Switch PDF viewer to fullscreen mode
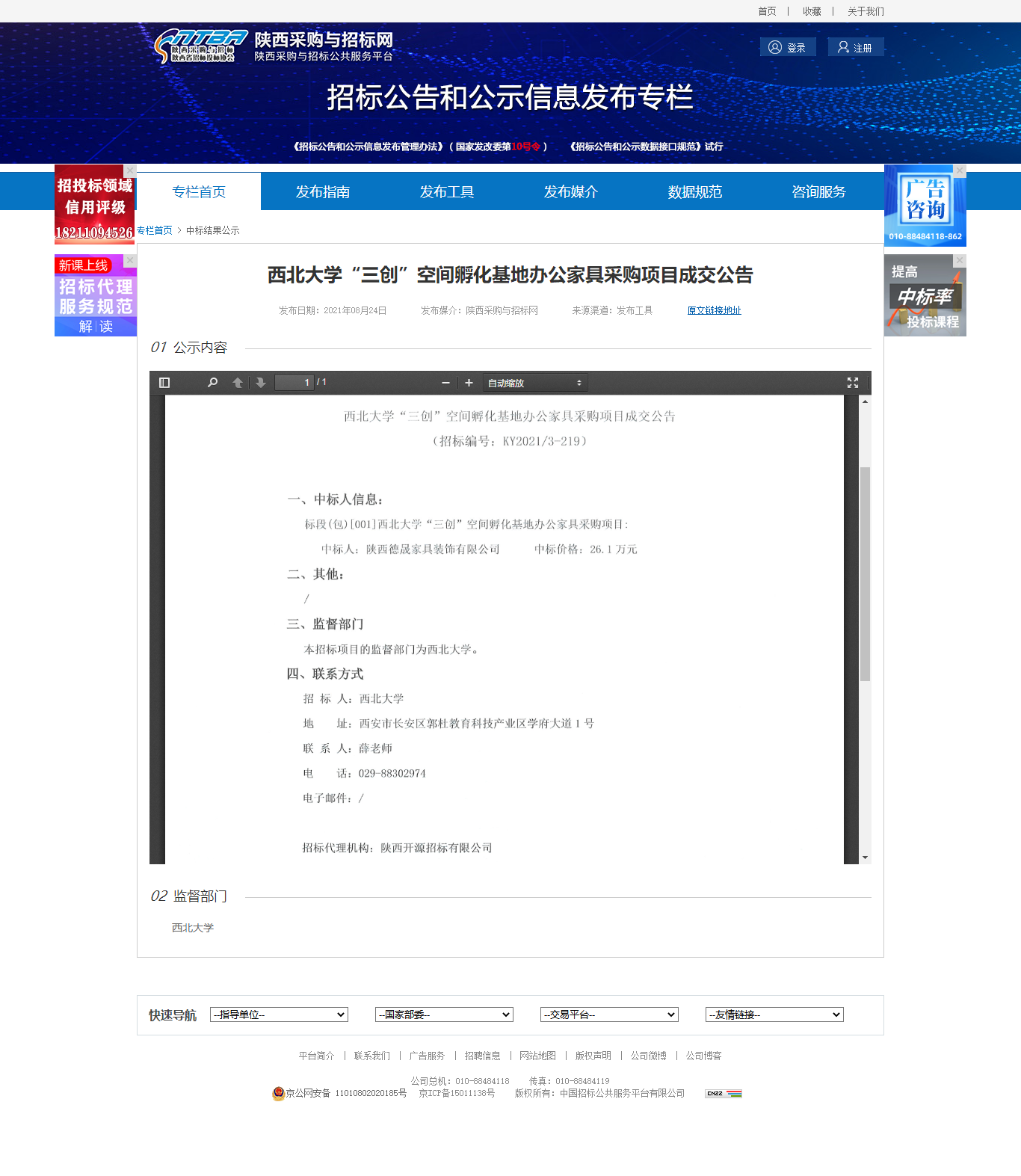The width and height of the screenshot is (1021, 1176). 852,383
